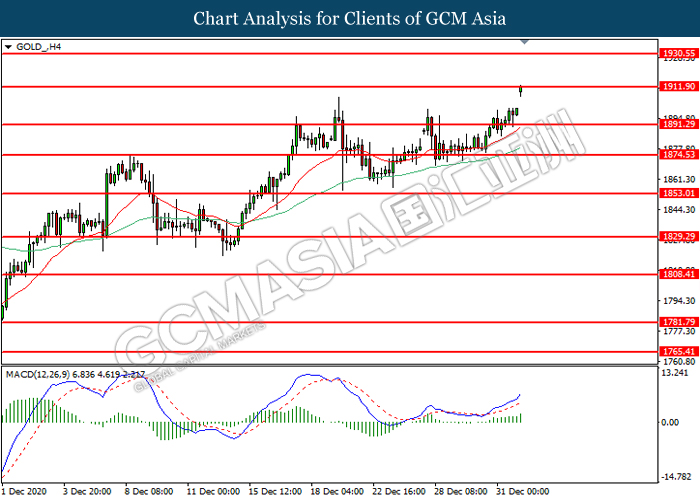Open the GOLD_,H4 symbol dropdown arrow
The image size is (700, 500).
click(8, 47)
